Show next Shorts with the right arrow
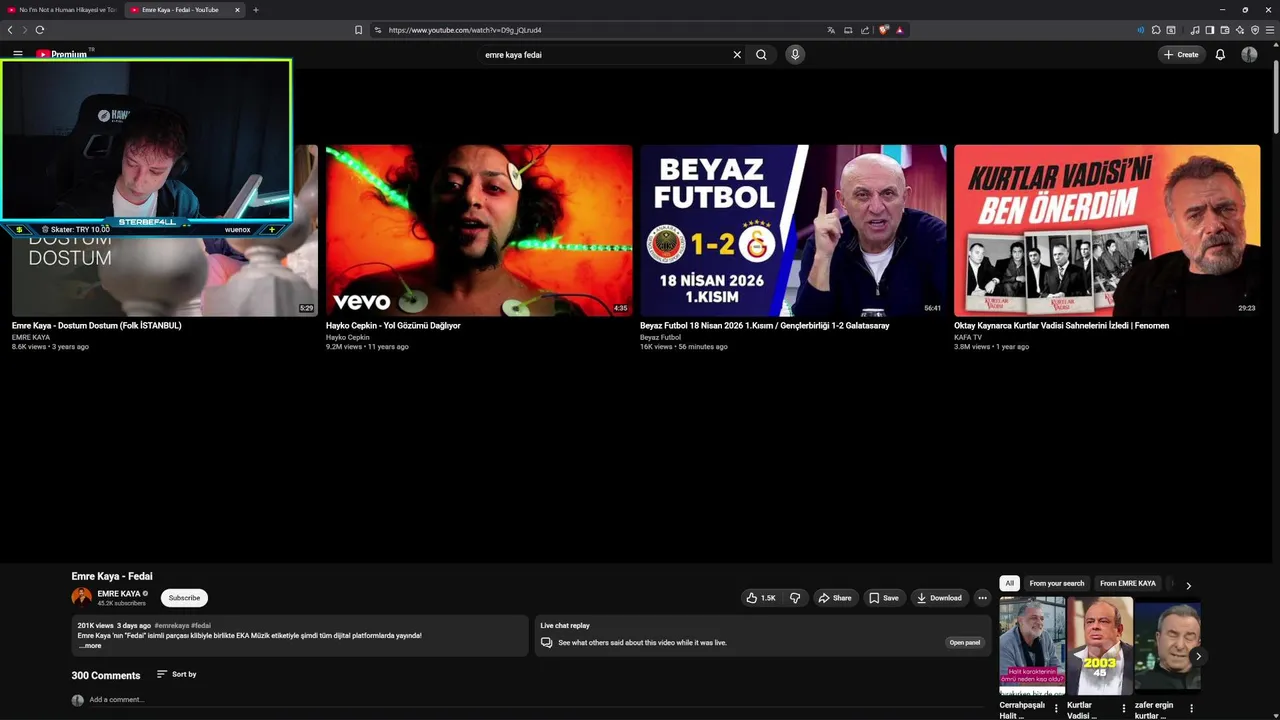The width and height of the screenshot is (1280, 720). (1198, 656)
